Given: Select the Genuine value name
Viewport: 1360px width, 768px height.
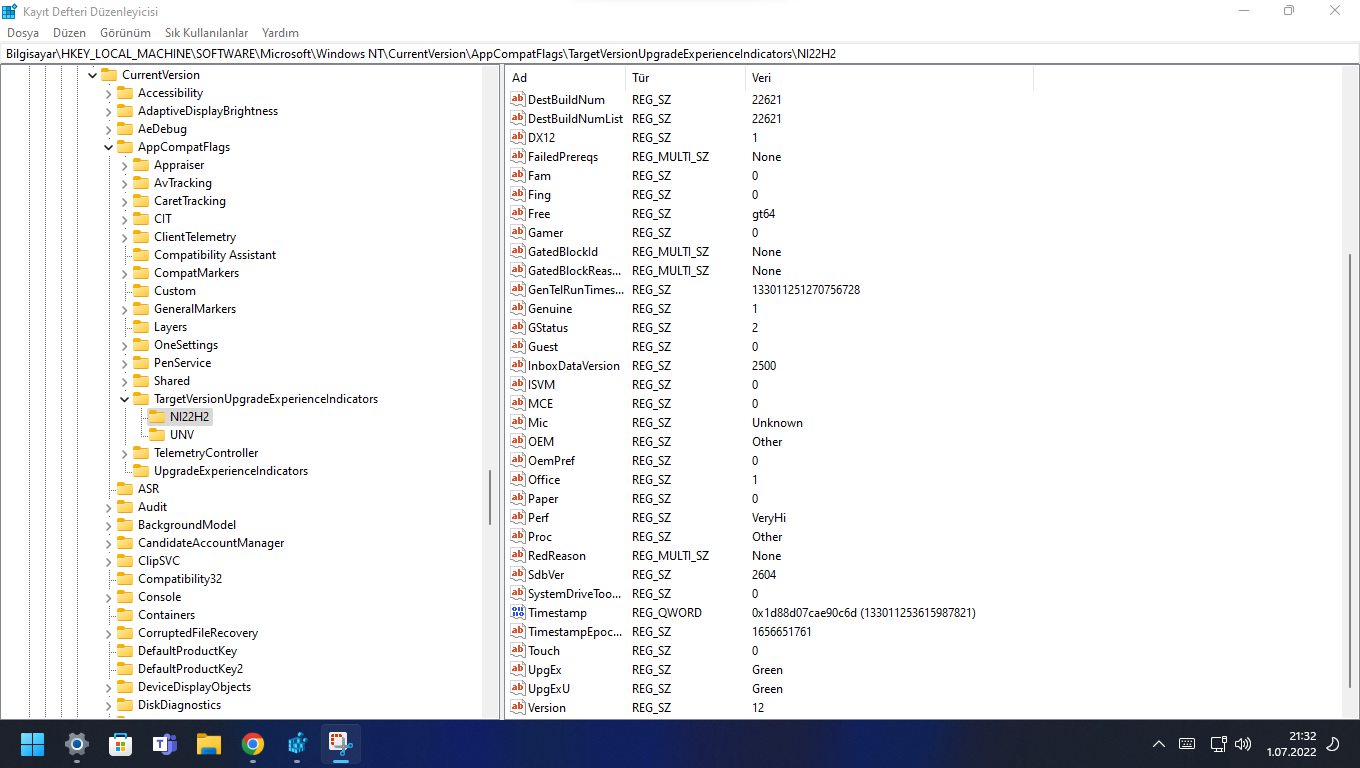Looking at the screenshot, I should pyautogui.click(x=550, y=309).
